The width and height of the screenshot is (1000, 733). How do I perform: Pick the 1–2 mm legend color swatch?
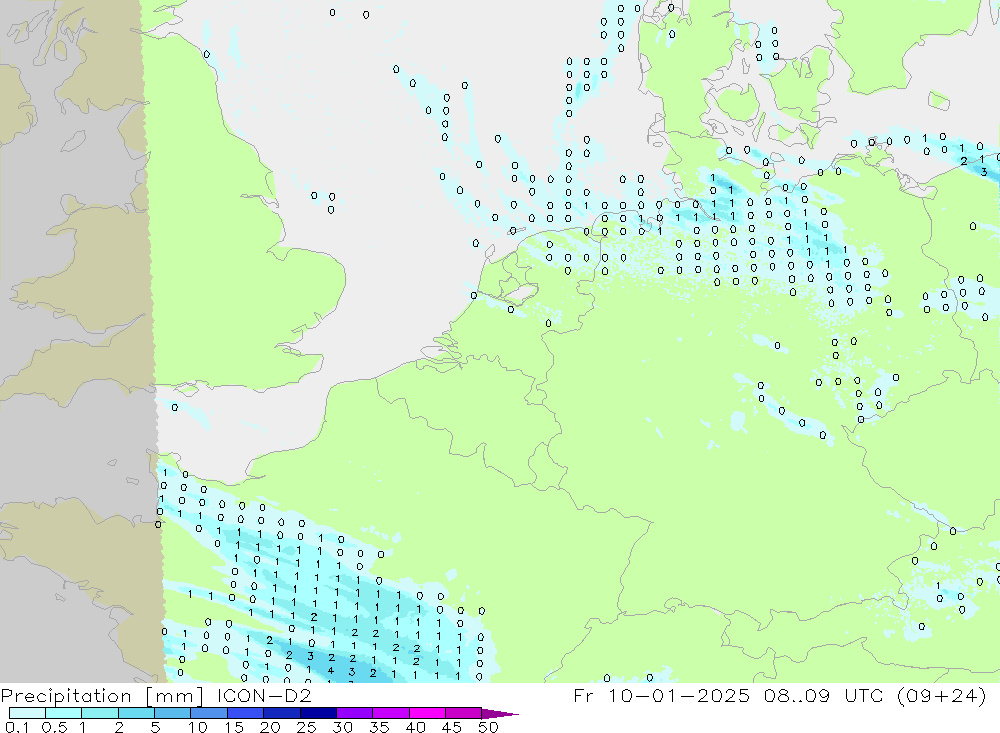100,713
